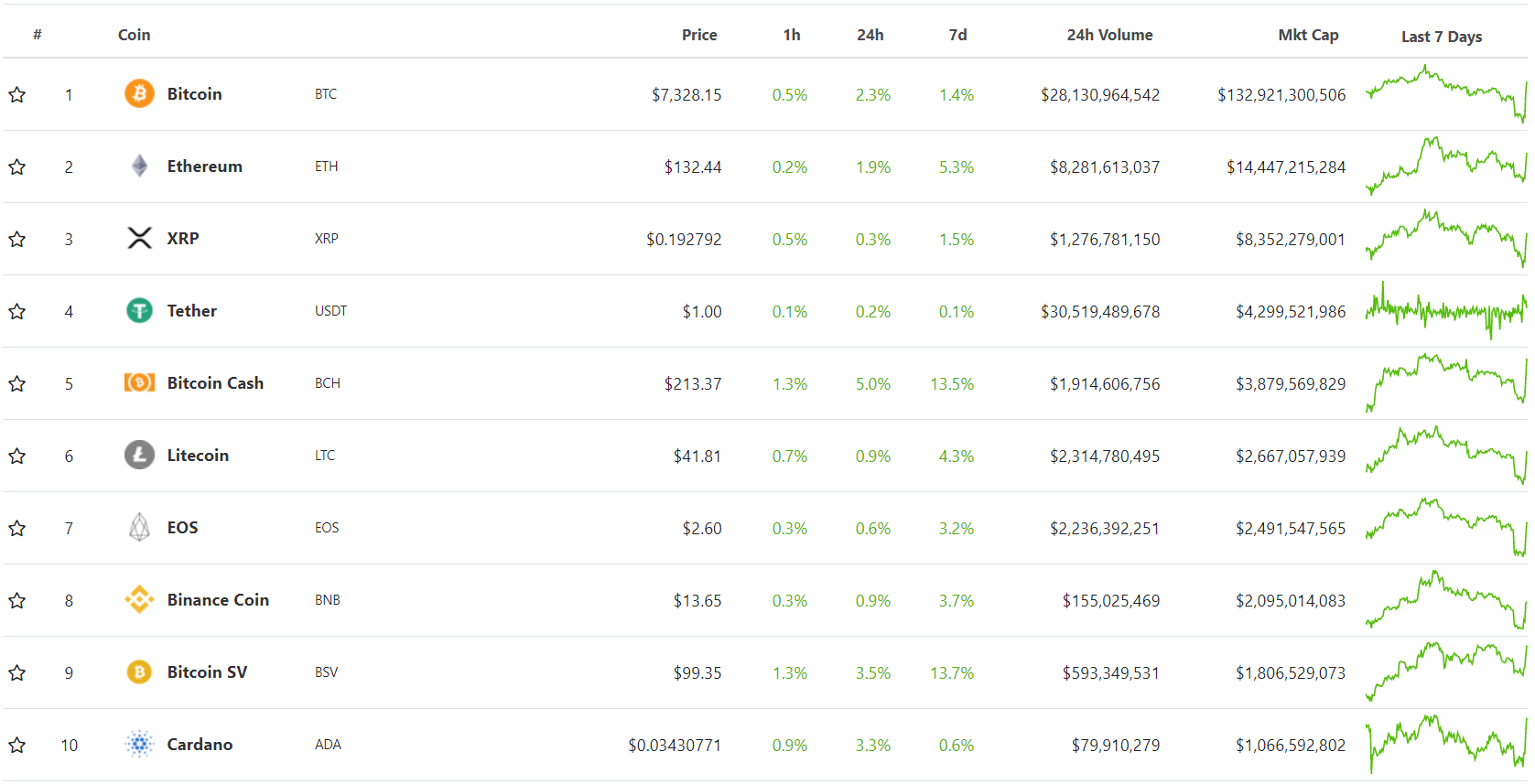
Task: Toggle Litecoin's favorite star
Action: tap(16, 456)
